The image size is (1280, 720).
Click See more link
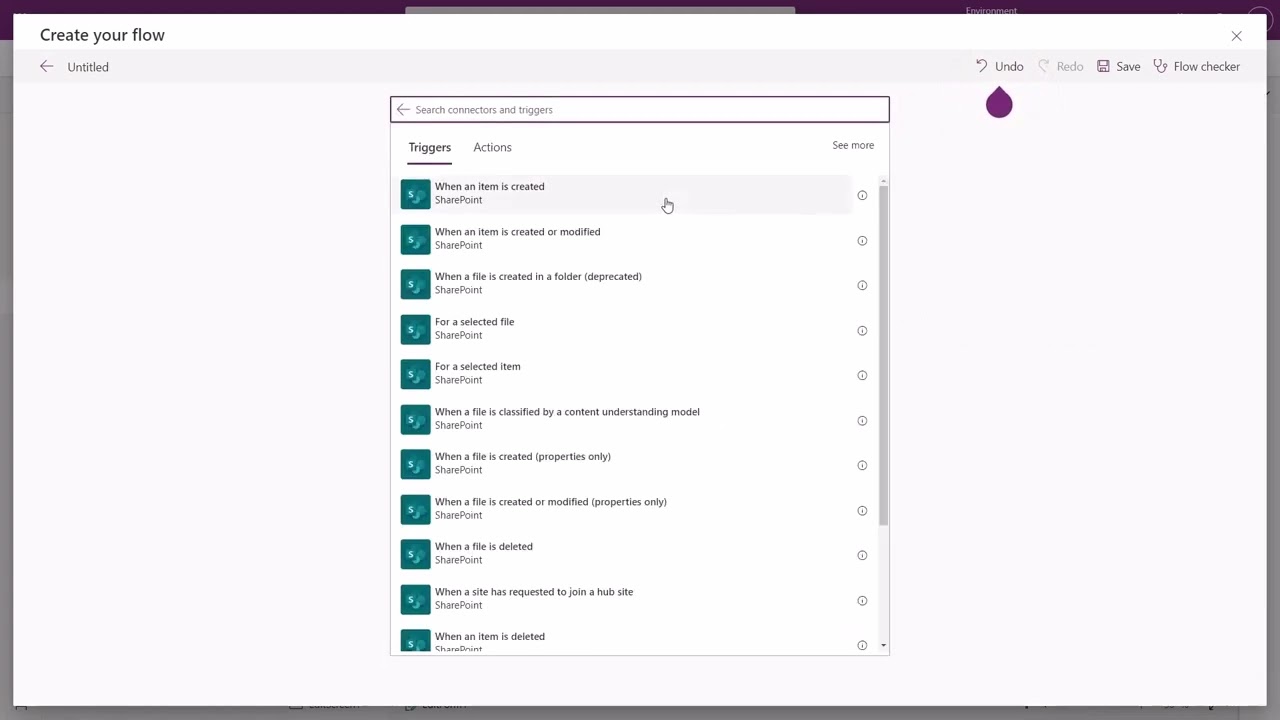[853, 145]
